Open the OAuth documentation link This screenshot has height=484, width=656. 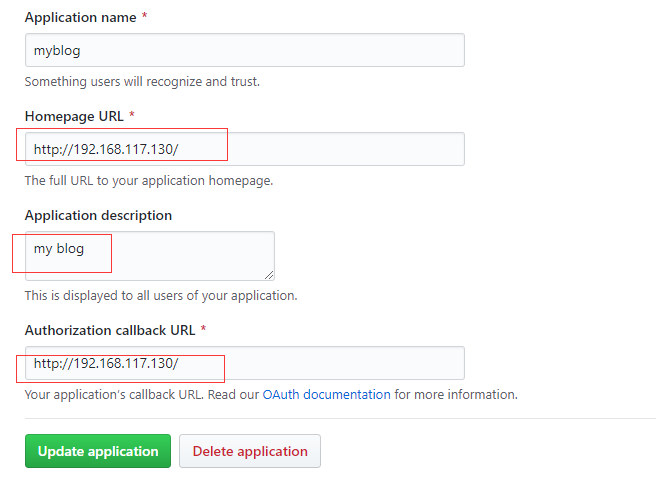coord(326,394)
